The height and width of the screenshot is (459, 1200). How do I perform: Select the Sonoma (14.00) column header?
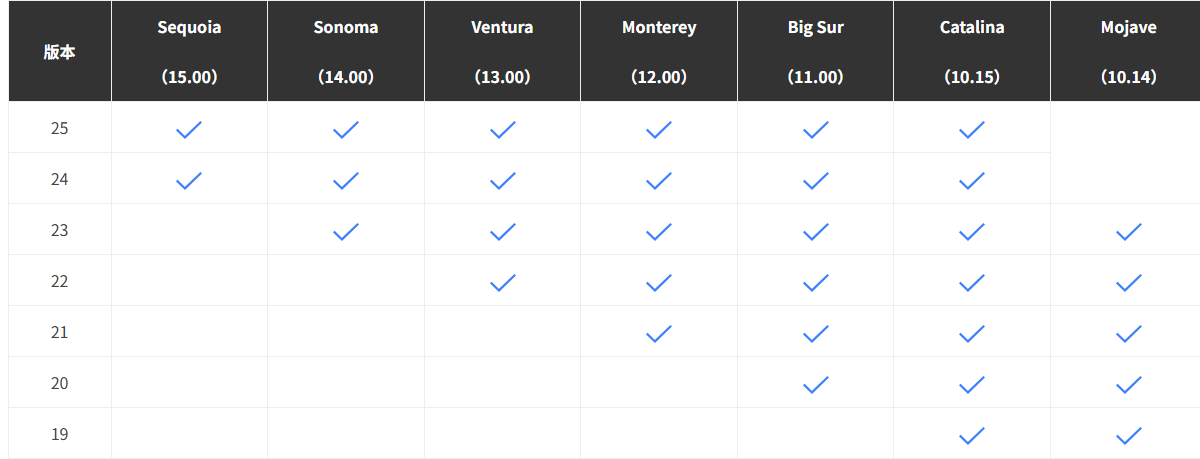346,52
